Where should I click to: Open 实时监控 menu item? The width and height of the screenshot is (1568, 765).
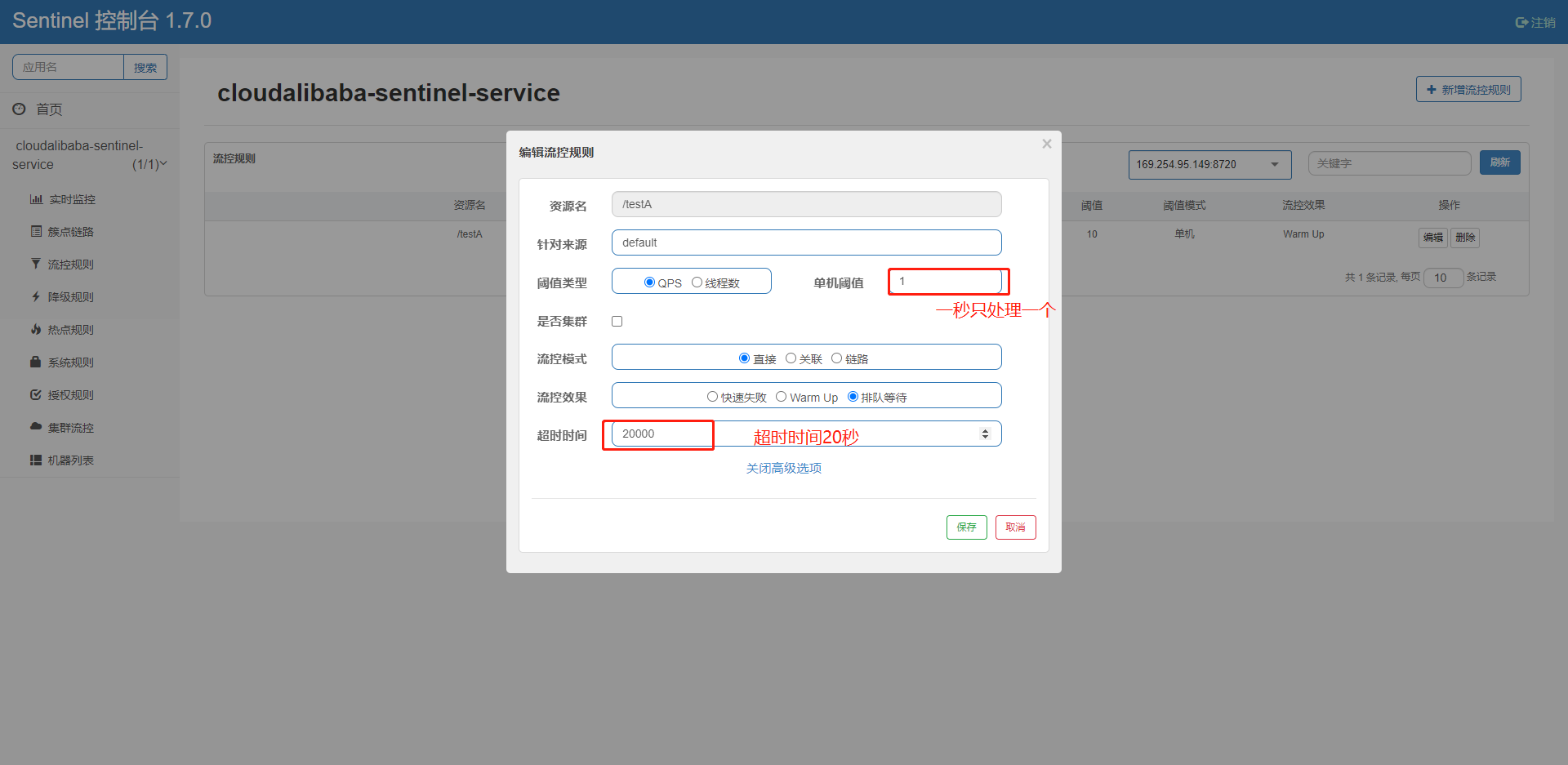(x=72, y=199)
